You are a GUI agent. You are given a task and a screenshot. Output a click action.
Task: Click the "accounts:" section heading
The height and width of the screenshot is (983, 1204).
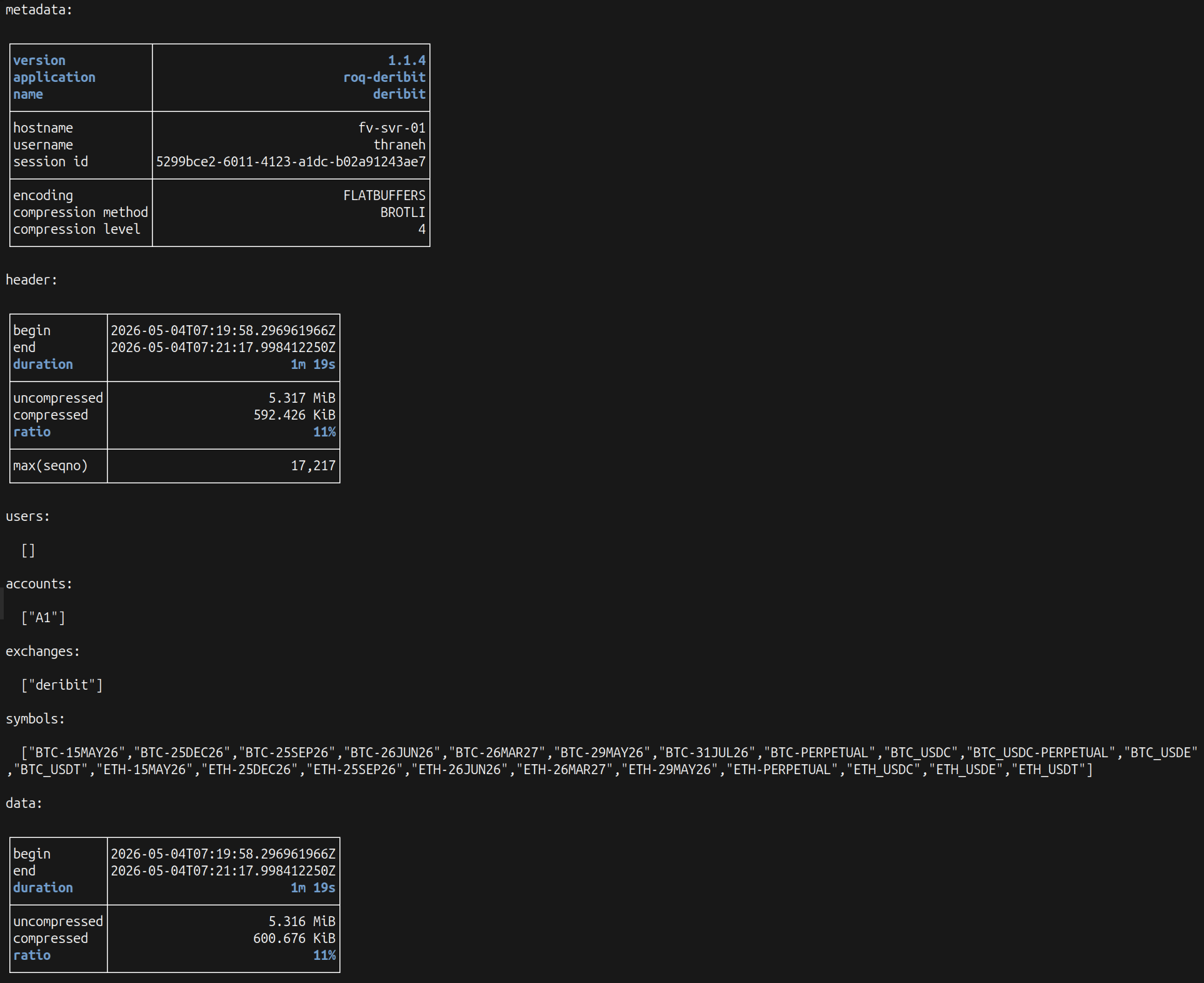[x=39, y=584]
